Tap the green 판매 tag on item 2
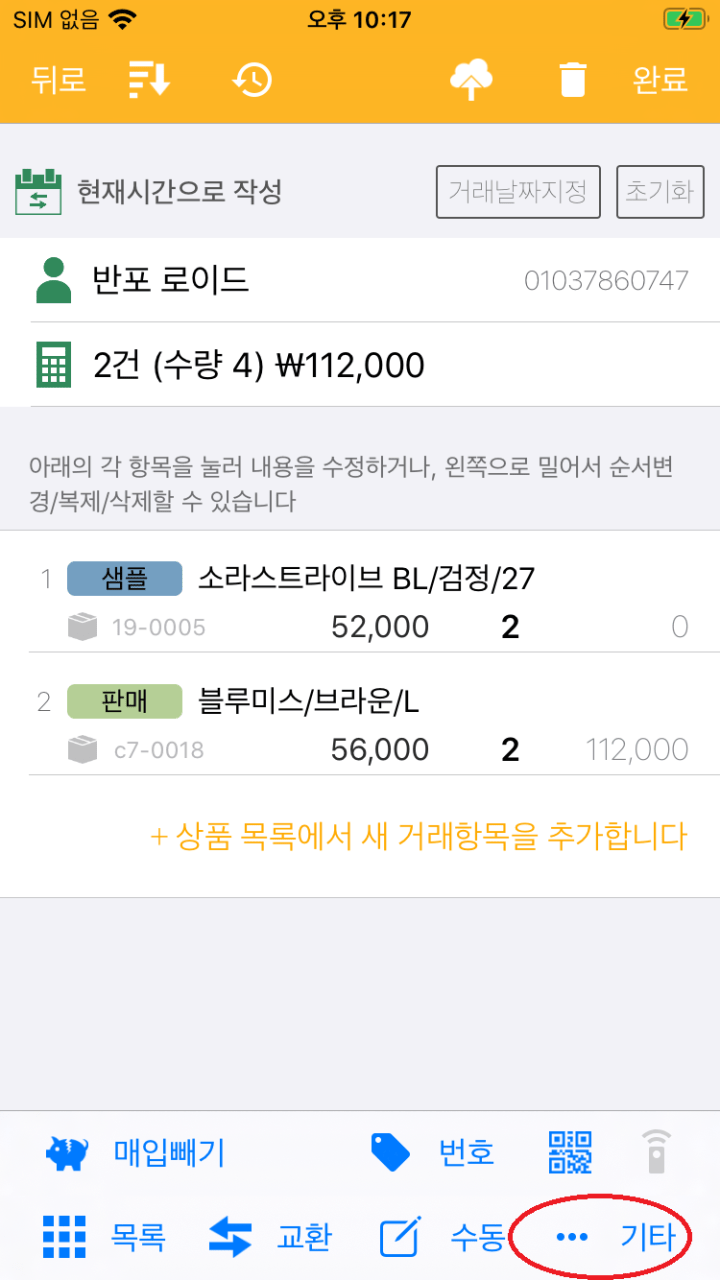The image size is (720, 1280). (x=124, y=701)
